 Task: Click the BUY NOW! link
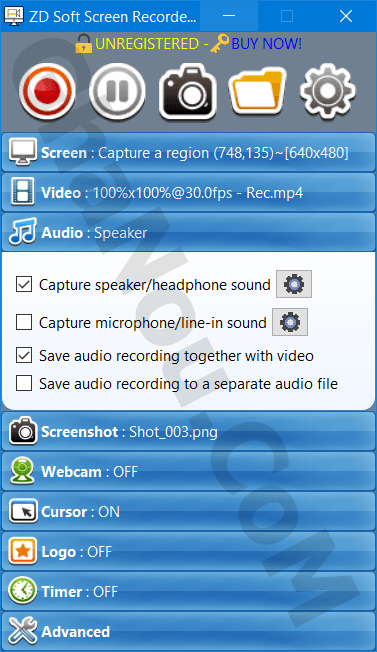point(267,44)
